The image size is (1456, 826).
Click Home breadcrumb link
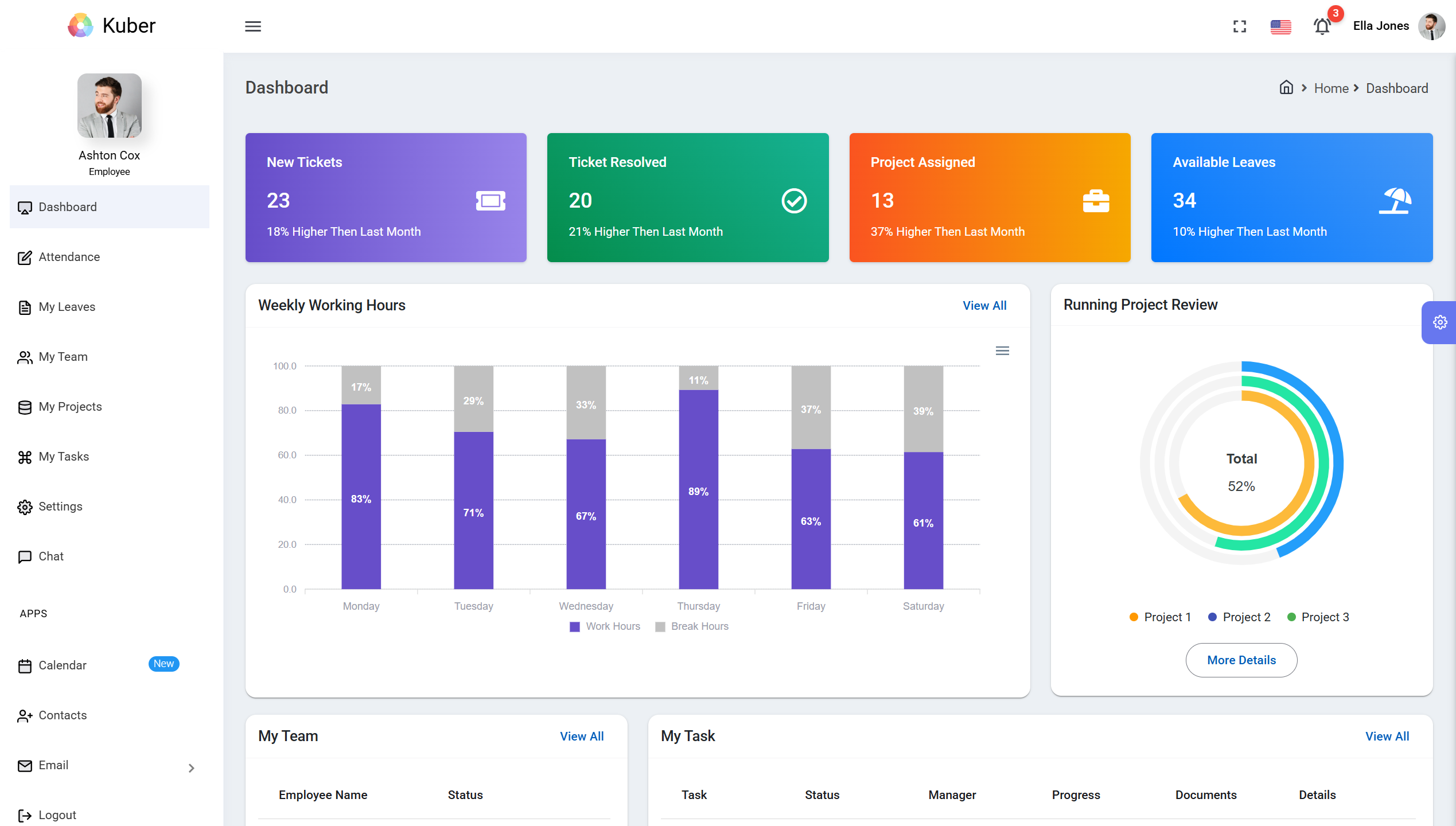click(x=1331, y=88)
